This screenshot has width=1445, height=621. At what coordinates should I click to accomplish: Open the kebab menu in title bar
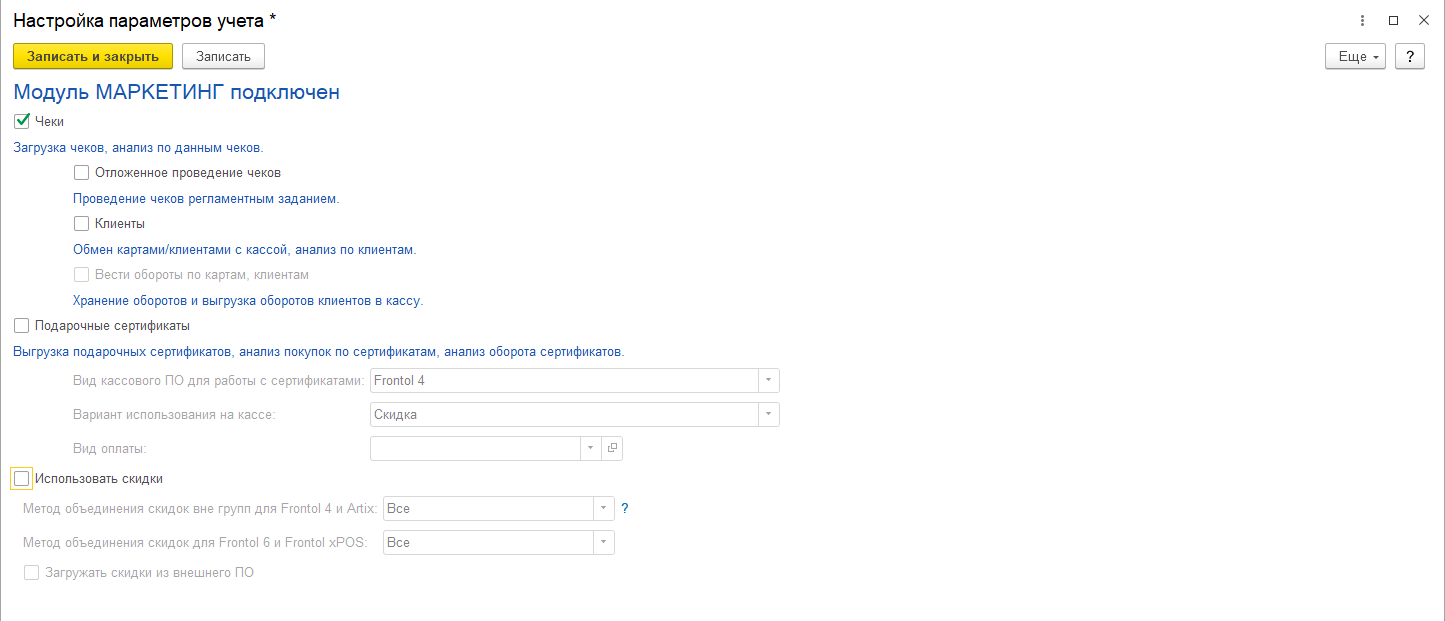pyautogui.click(x=1363, y=20)
